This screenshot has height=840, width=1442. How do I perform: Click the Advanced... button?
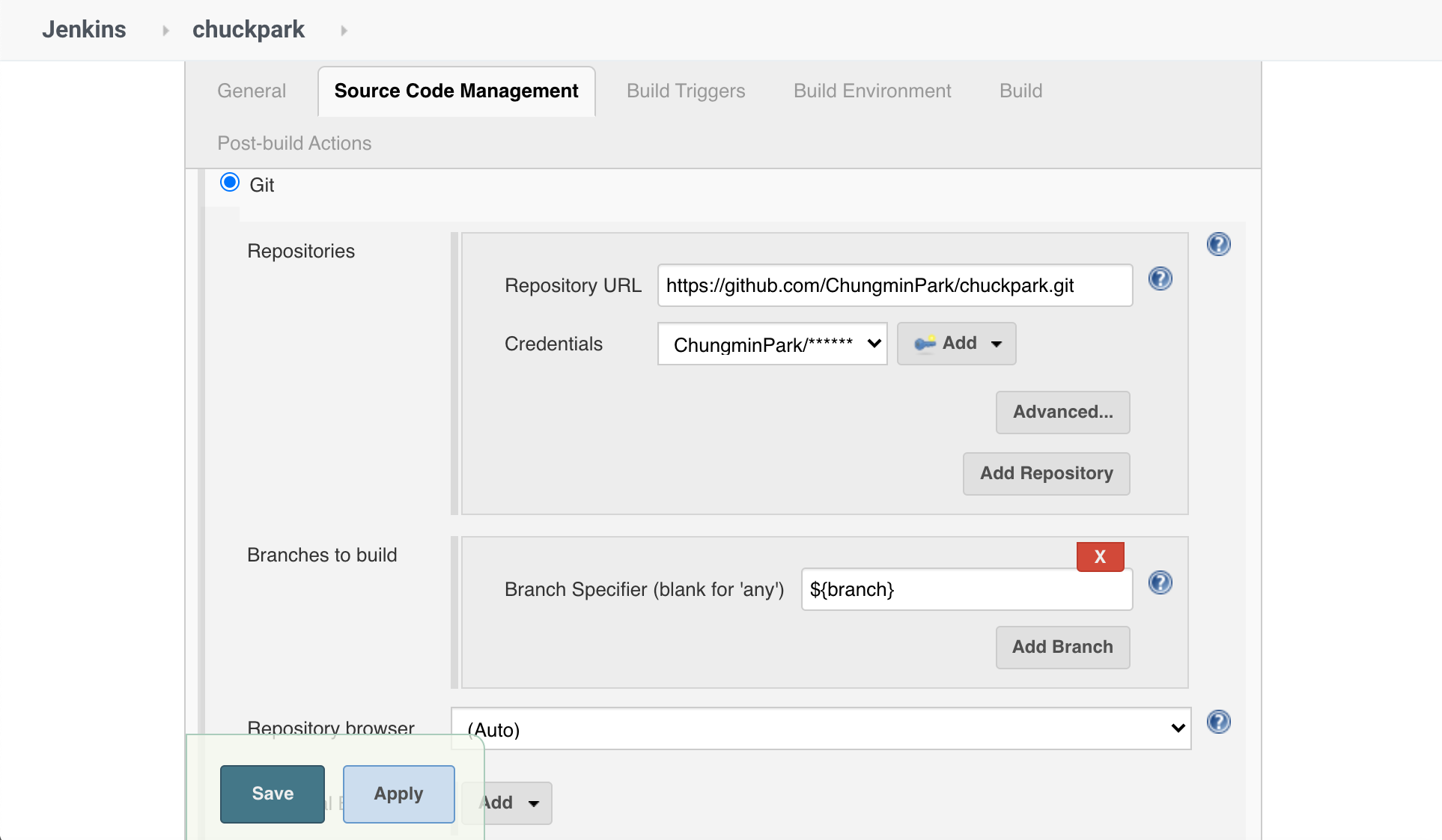(1062, 413)
